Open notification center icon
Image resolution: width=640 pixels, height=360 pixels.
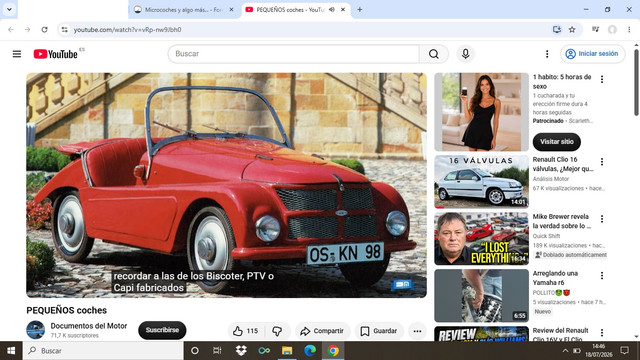pos(624,350)
